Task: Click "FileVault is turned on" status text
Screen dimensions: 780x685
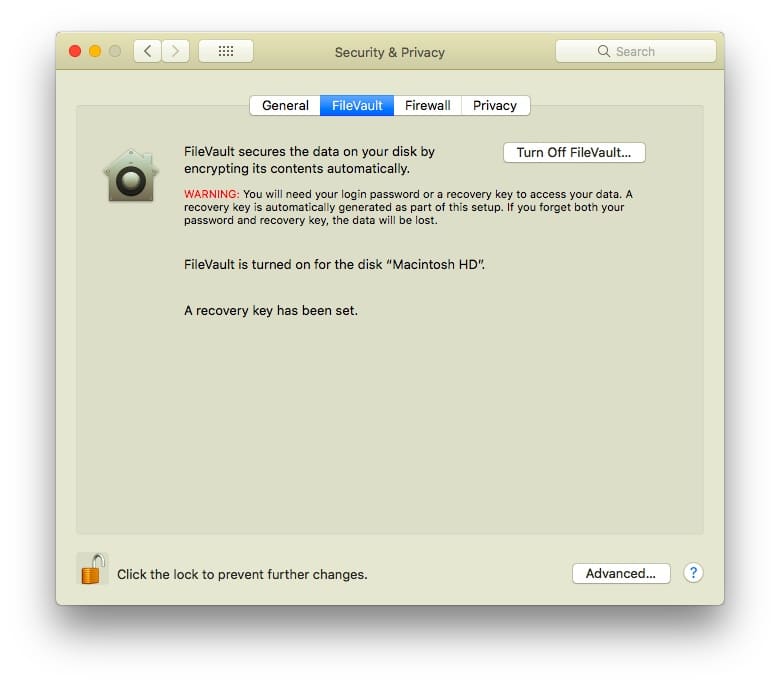Action: click(x=334, y=264)
